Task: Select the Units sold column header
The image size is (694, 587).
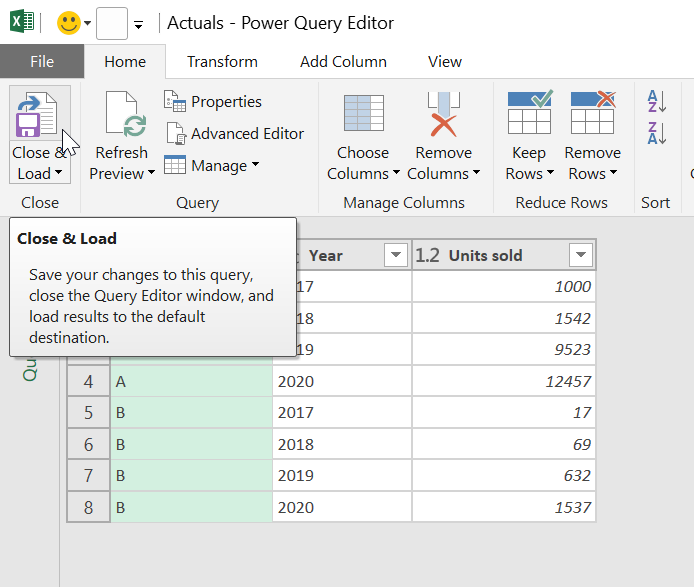Action: point(485,256)
